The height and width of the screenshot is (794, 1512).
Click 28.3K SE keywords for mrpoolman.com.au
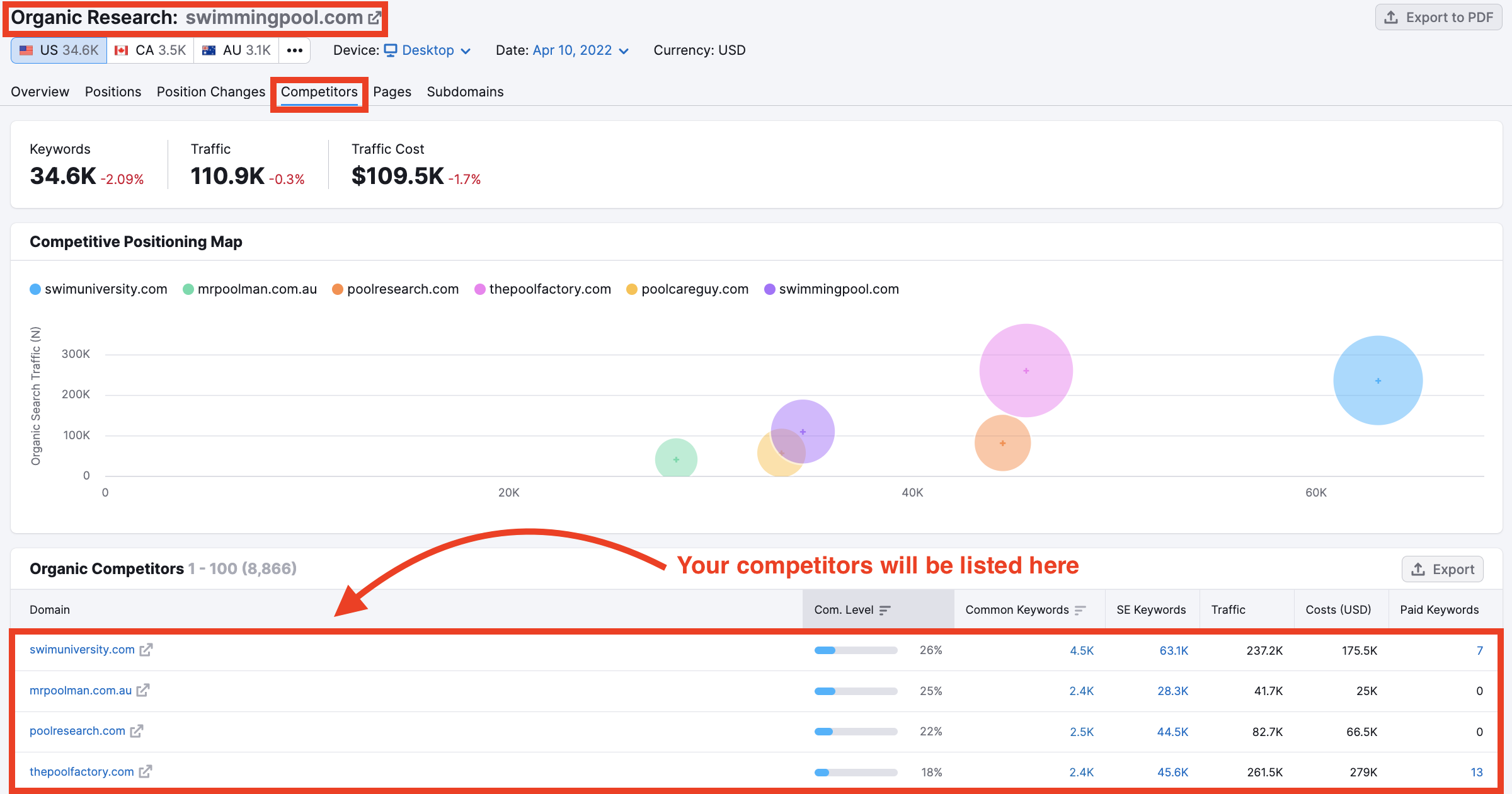pos(1173,691)
